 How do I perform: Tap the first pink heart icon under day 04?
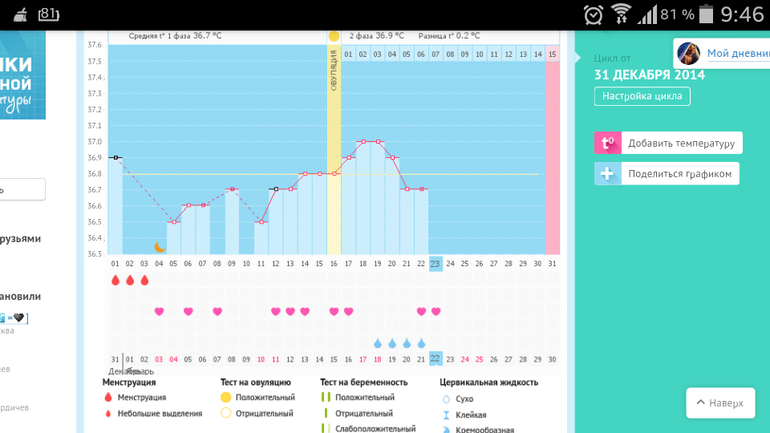pos(159,312)
